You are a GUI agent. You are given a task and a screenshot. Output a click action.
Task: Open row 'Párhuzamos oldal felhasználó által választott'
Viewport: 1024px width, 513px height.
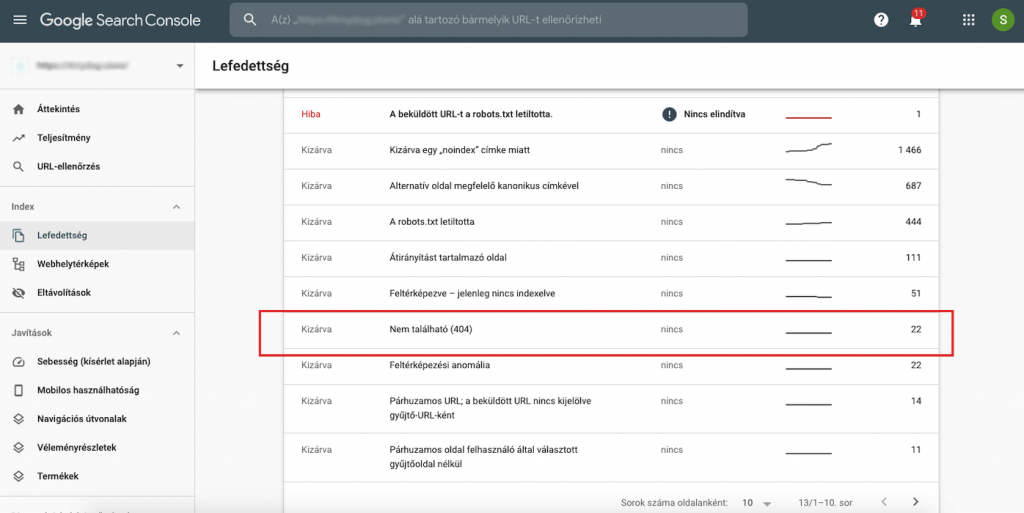click(611, 458)
